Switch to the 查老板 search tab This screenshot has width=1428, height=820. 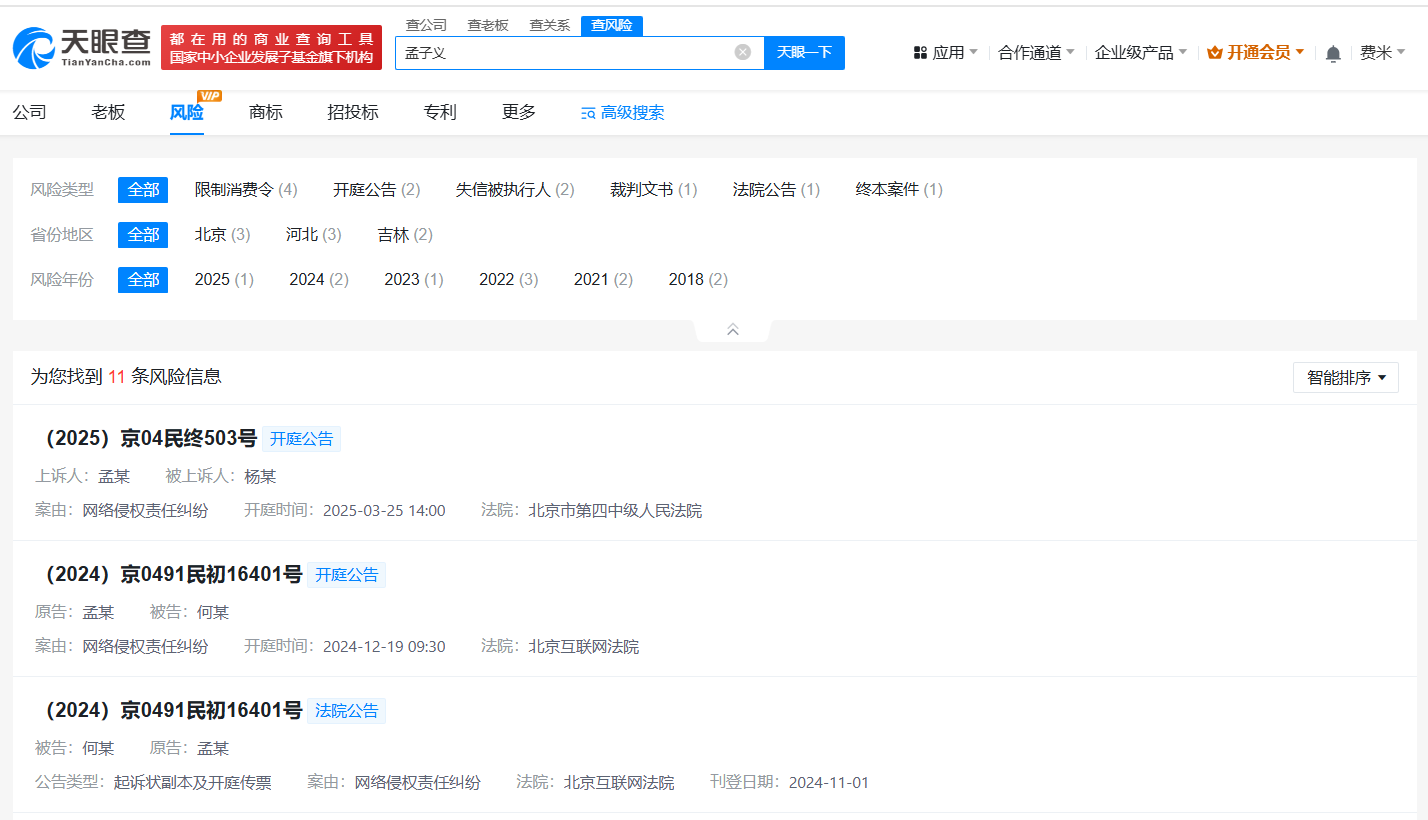[x=488, y=25]
